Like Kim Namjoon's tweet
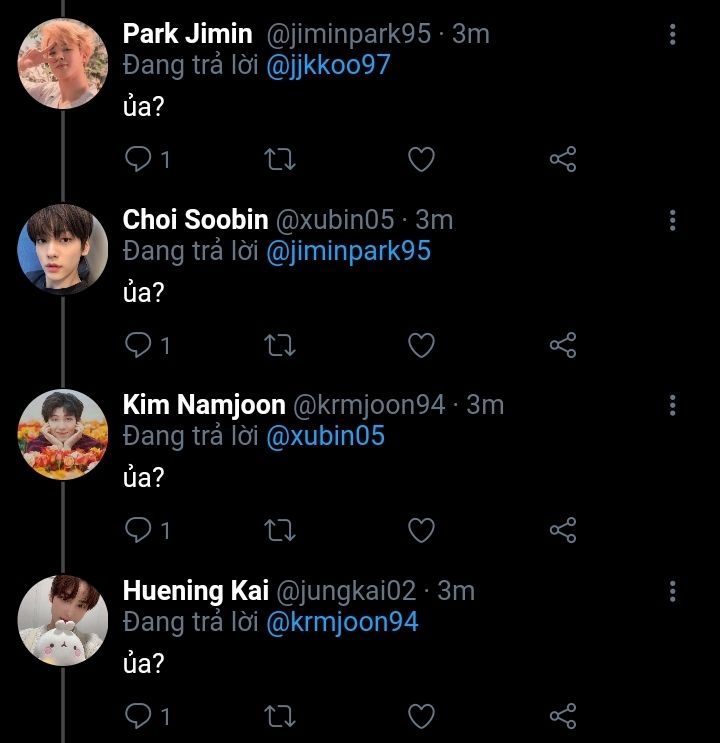This screenshot has height=743, width=720. click(422, 530)
